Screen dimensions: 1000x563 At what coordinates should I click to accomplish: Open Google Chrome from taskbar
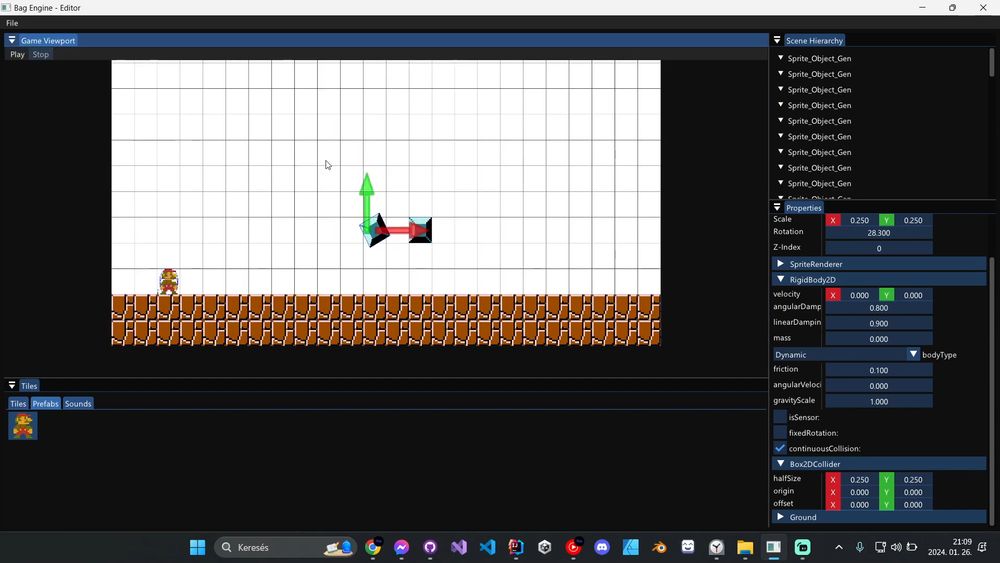click(373, 547)
